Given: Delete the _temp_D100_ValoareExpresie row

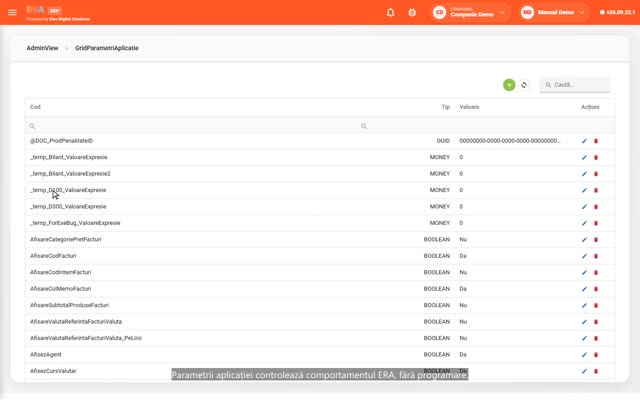Looking at the screenshot, I should coord(596,190).
